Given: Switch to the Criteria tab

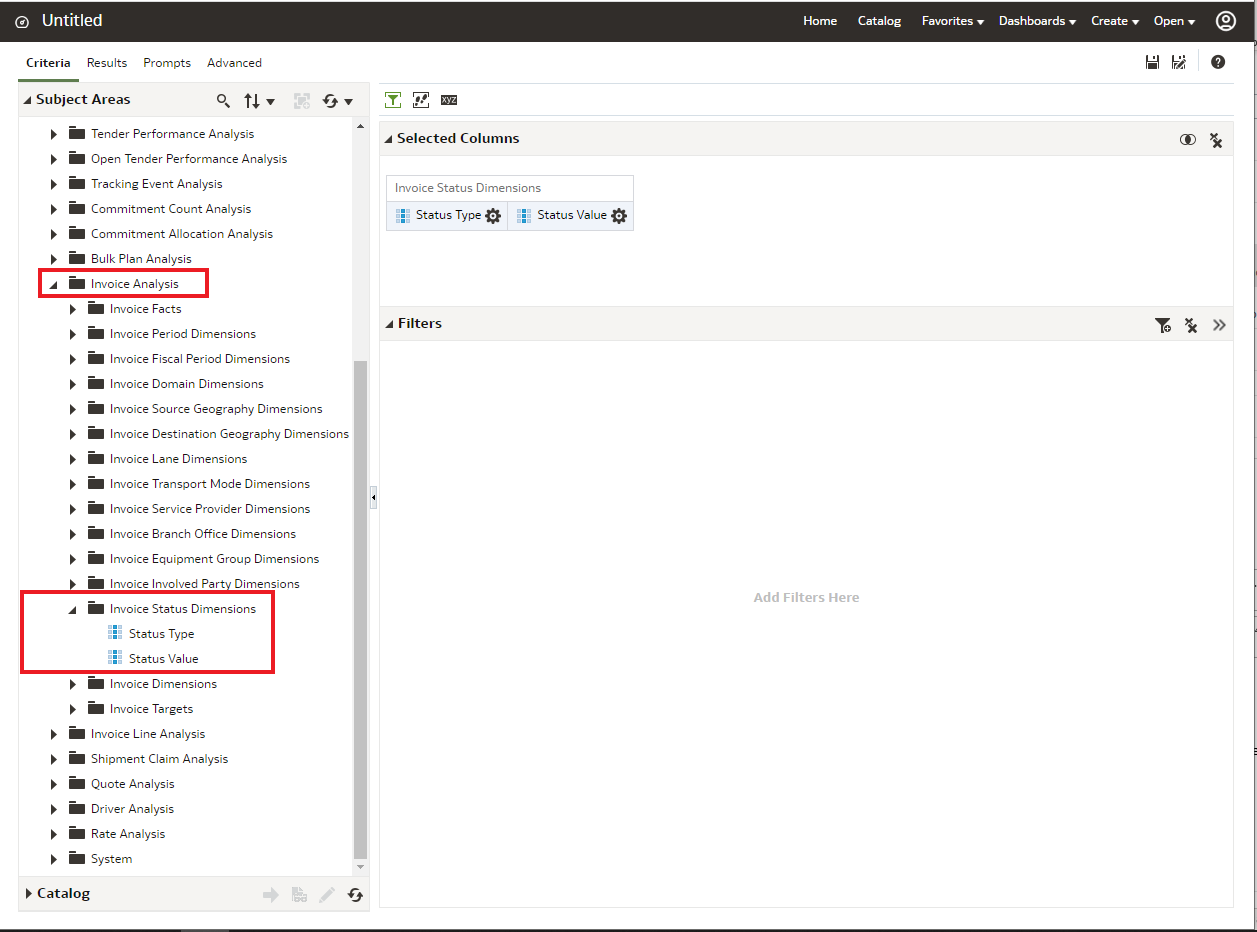Looking at the screenshot, I should 48,63.
